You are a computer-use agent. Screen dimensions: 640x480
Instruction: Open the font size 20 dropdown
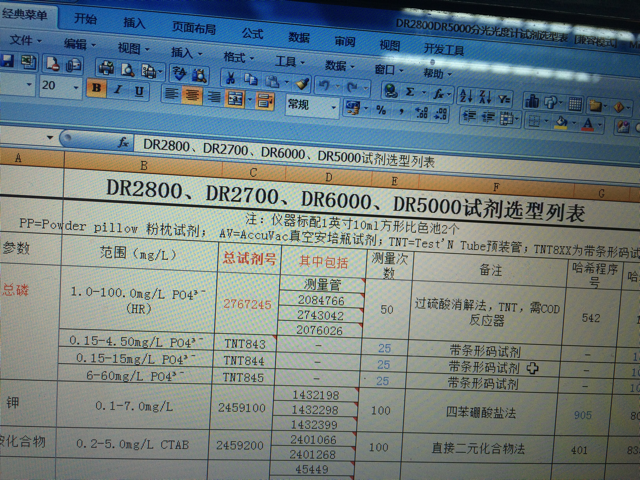76,87
